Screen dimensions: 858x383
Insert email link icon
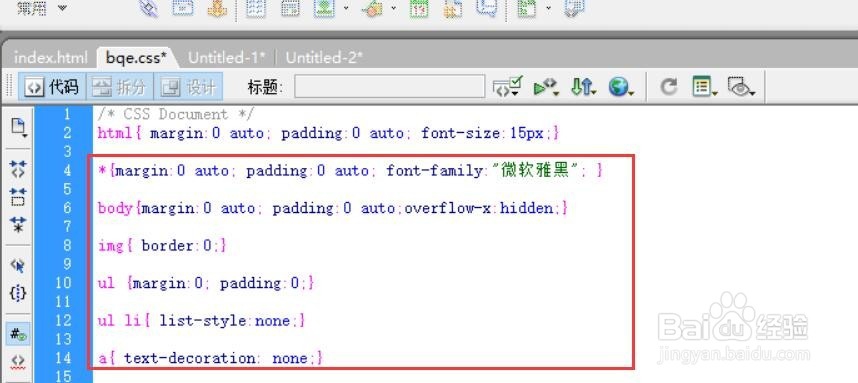point(183,8)
